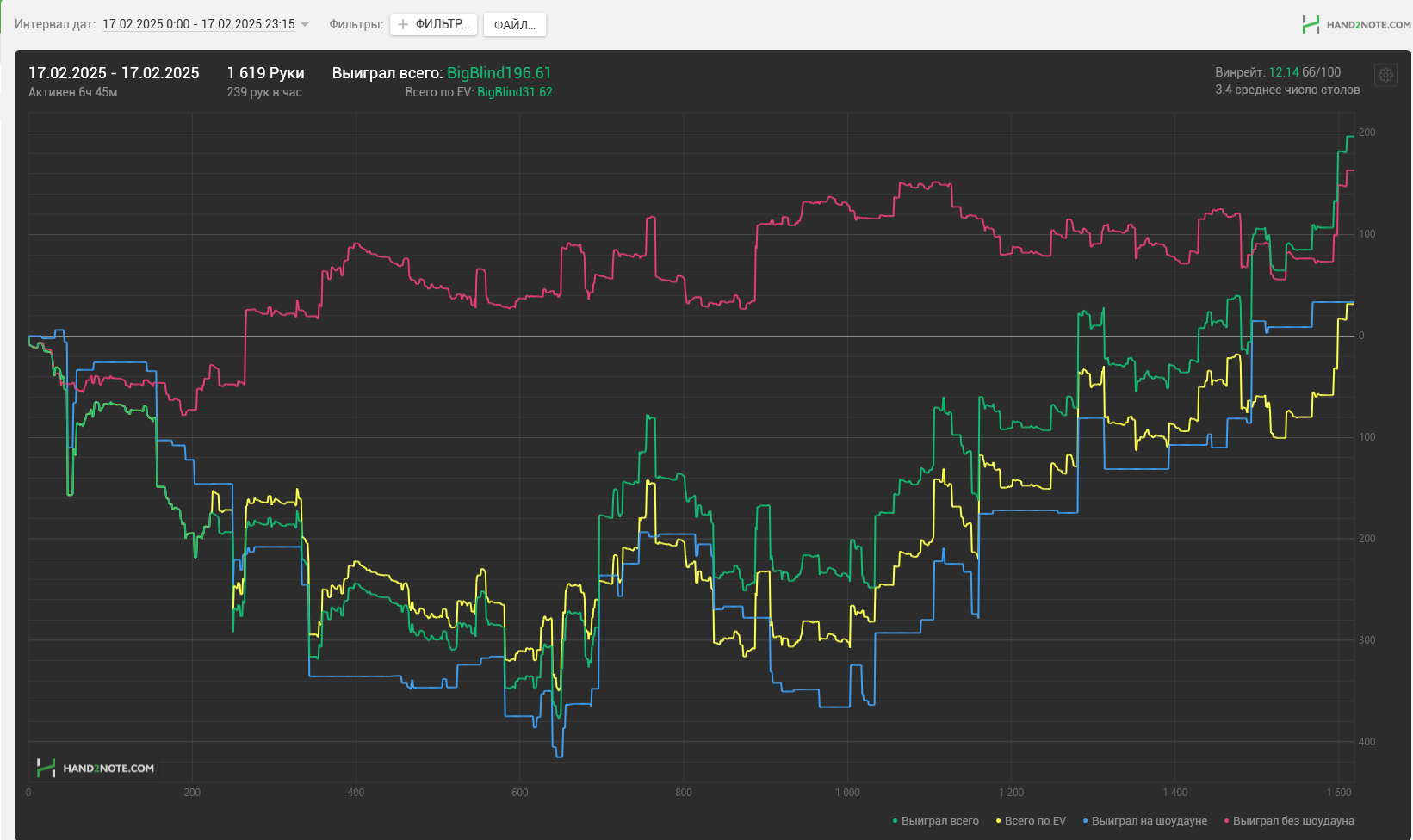This screenshot has width=1413, height=840.
Task: Toggle the Всего по EV legend series
Action: click(1031, 821)
